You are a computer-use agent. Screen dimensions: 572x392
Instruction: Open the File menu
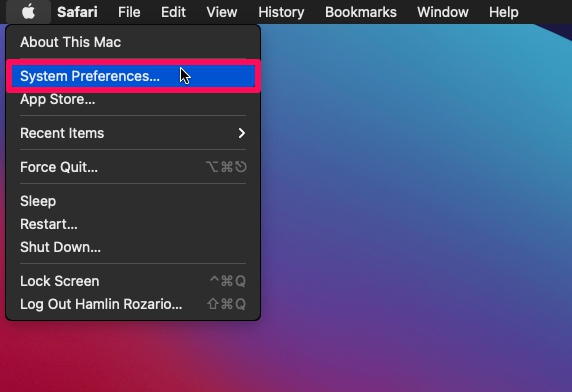(x=129, y=12)
